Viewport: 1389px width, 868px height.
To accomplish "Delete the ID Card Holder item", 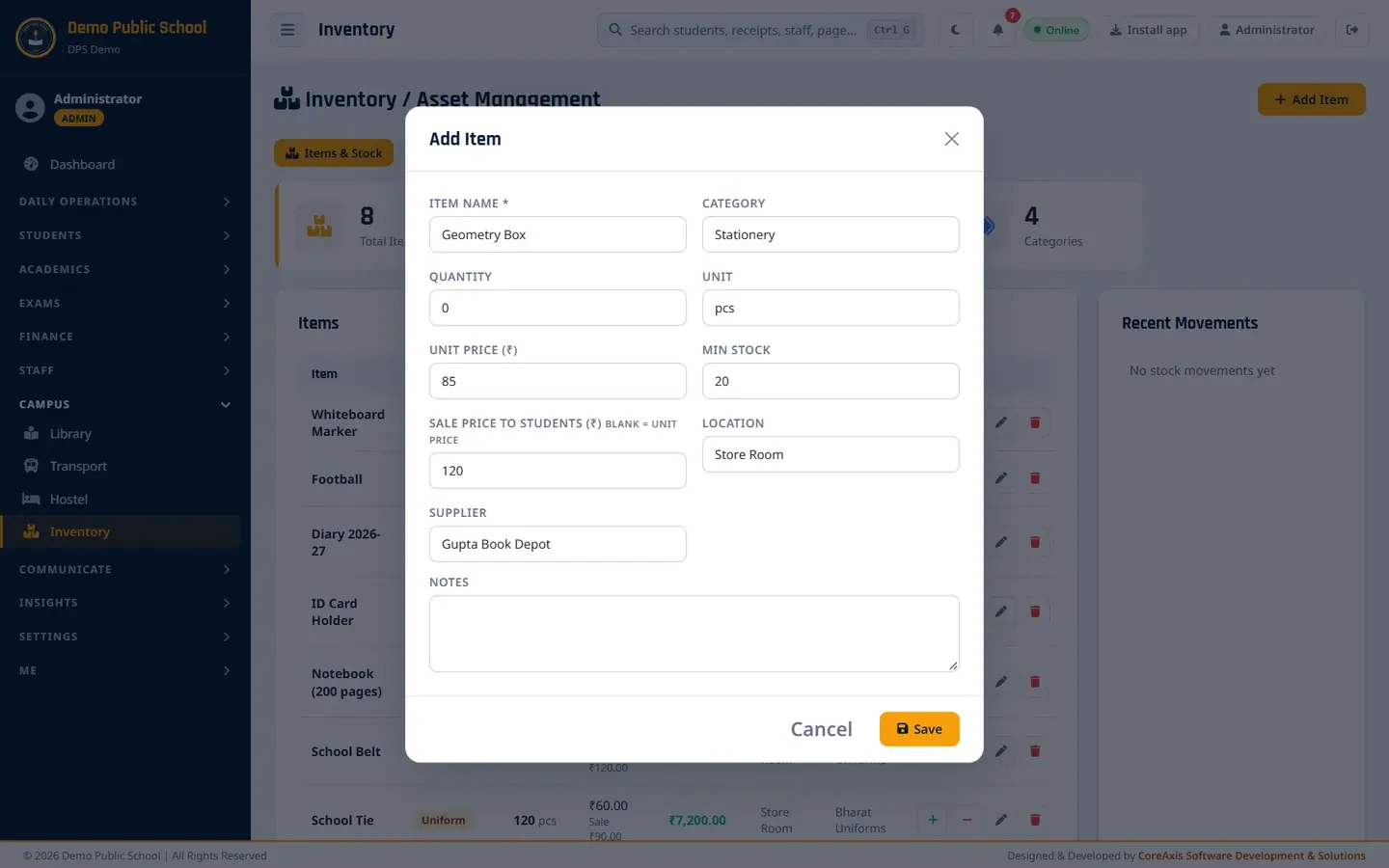I will (x=1035, y=611).
